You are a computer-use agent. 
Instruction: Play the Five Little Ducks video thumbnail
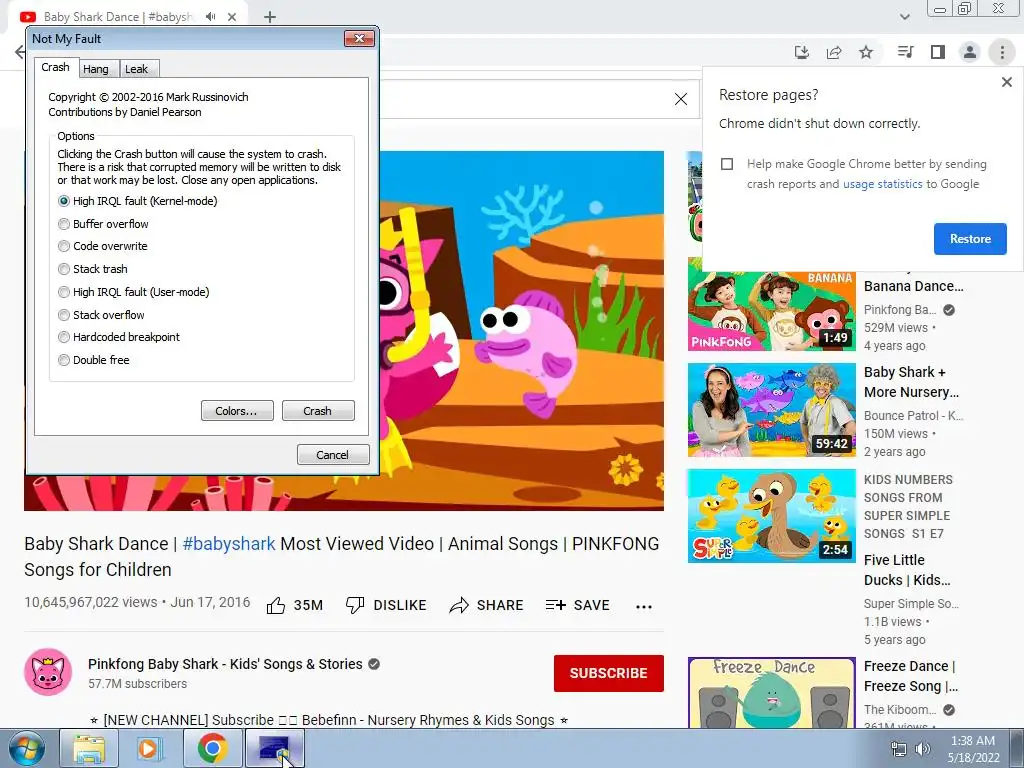[771, 516]
